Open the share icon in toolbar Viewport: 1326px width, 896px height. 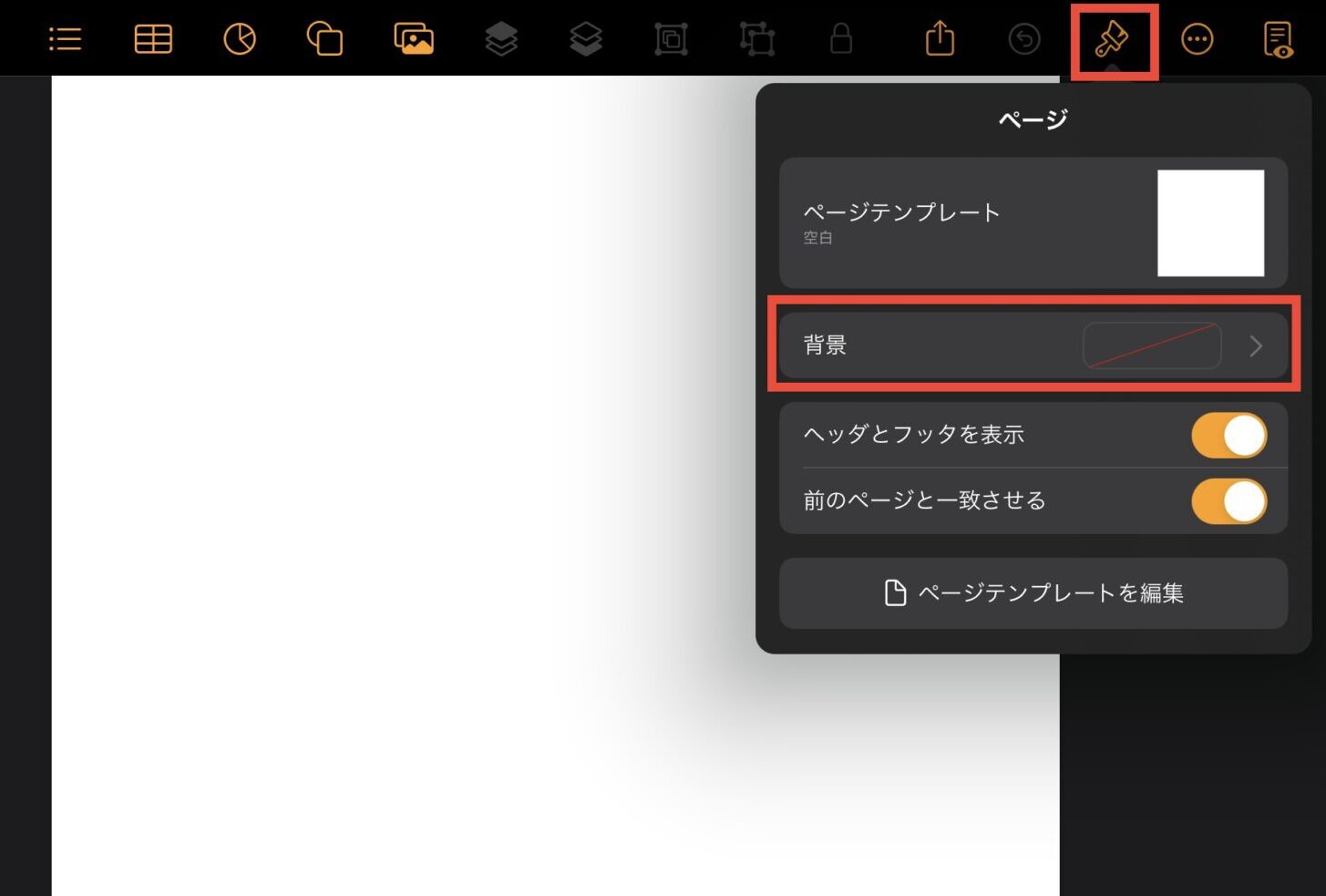click(x=940, y=39)
